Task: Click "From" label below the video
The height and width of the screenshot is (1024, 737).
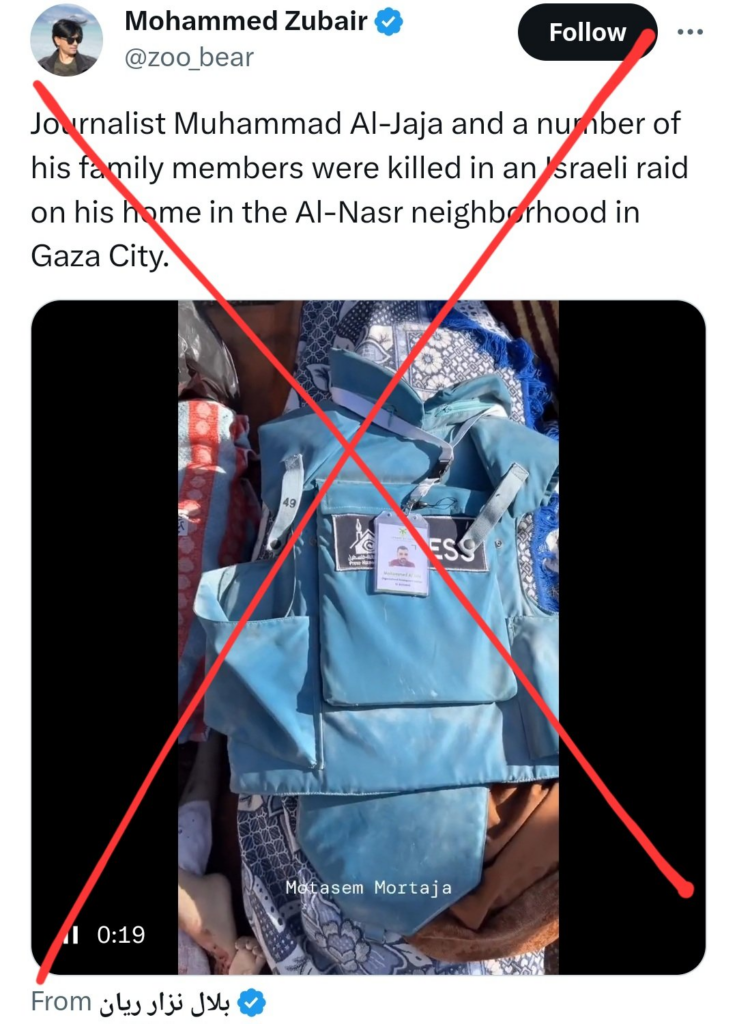Action: point(61,1002)
